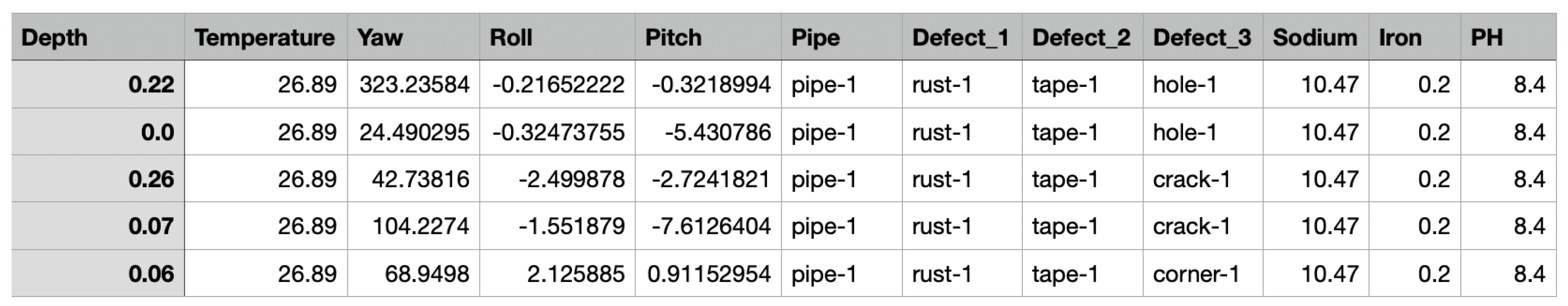1568x306 pixels.
Task: Select the Temperature column header
Action: [x=264, y=38]
